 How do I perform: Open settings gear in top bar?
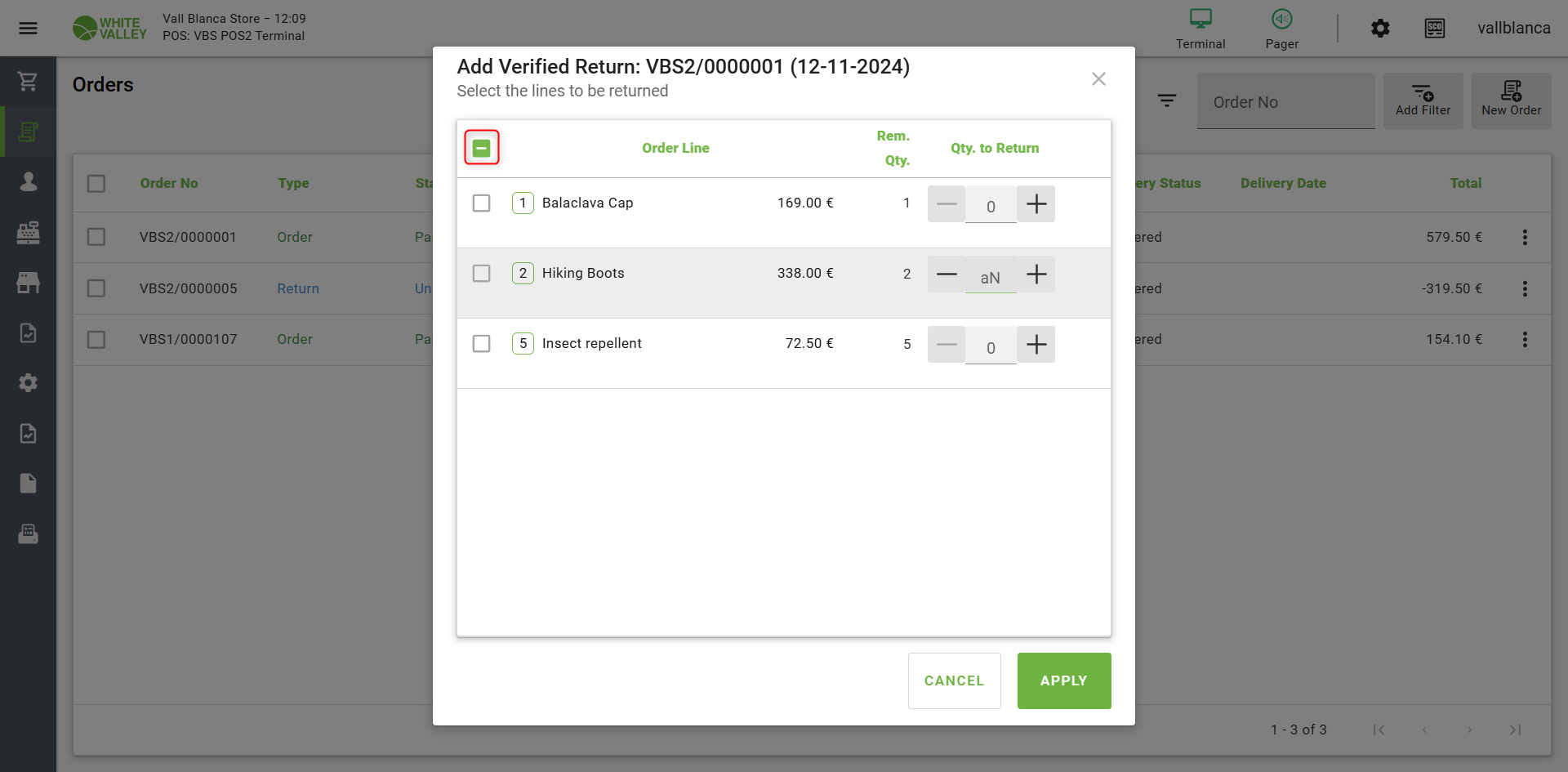1380,29
